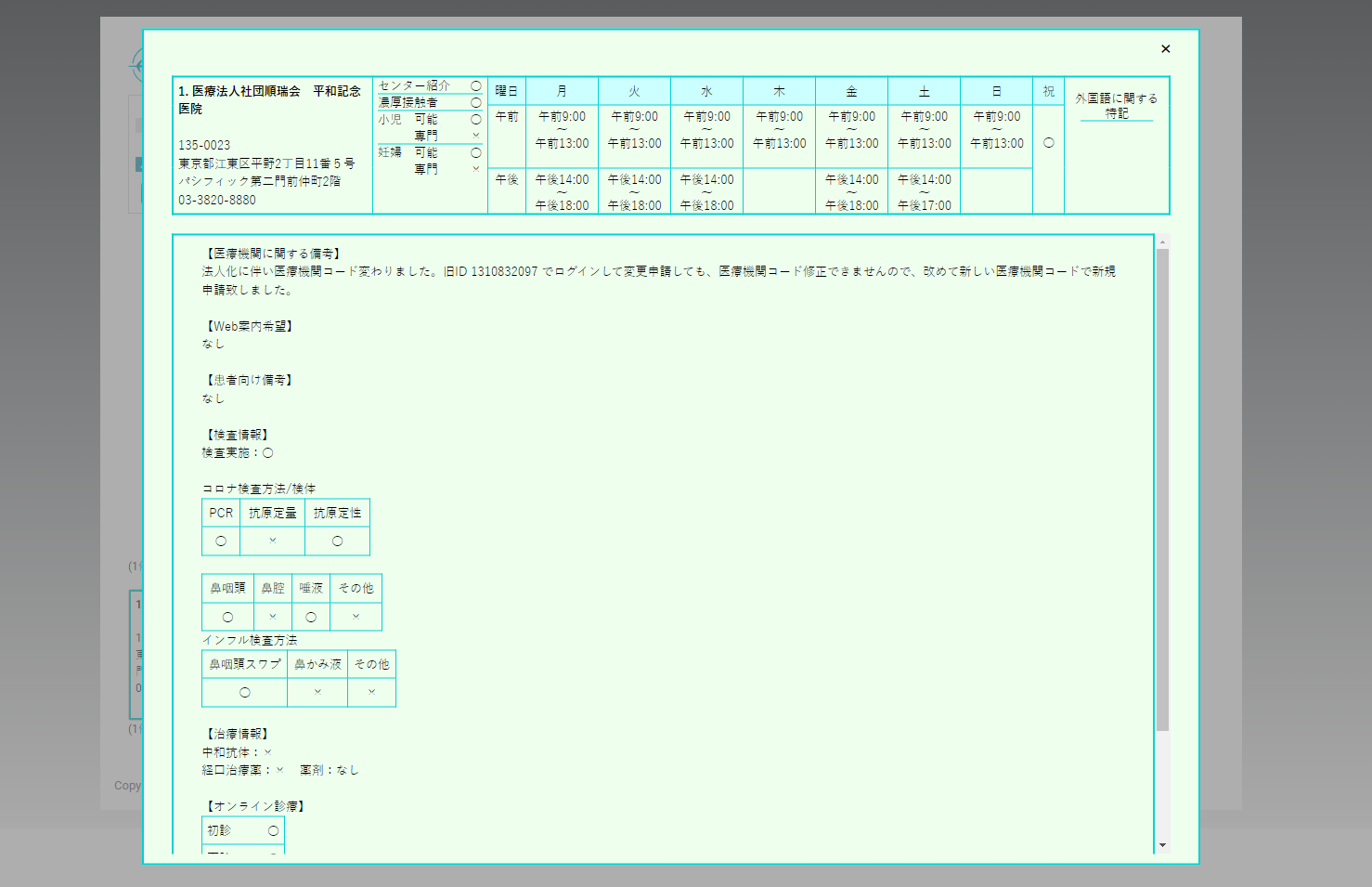
Task: Click the scrollbar down arrow
Action: pos(1162,845)
